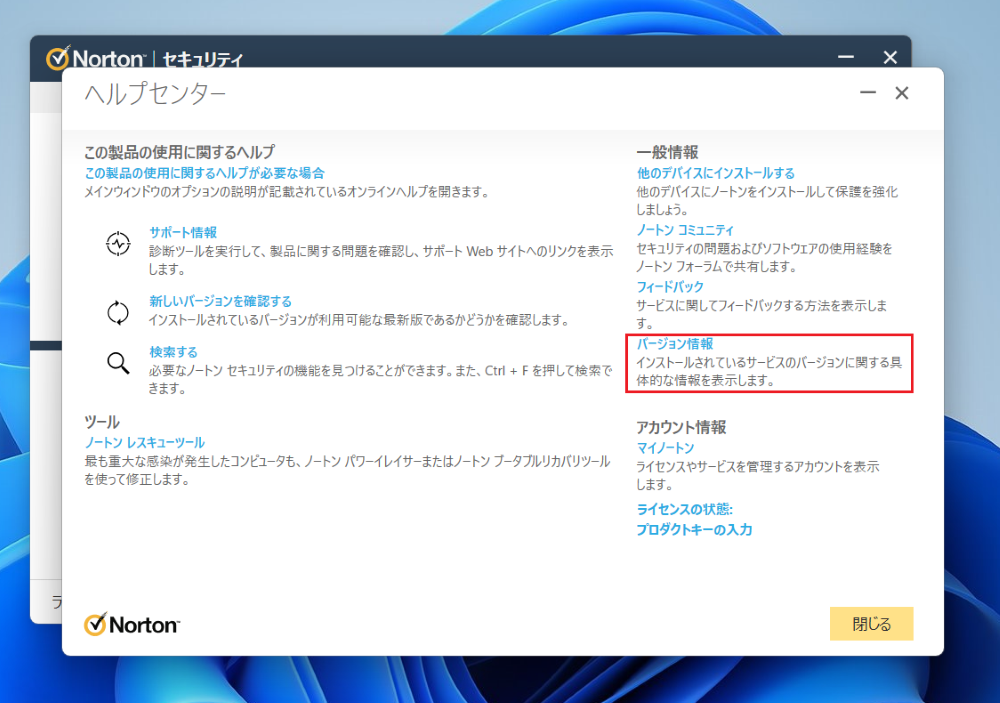Screen dimensions: 1000x703
Task: Click この製品の使用に関するヘルプ heading
Action: 179,152
